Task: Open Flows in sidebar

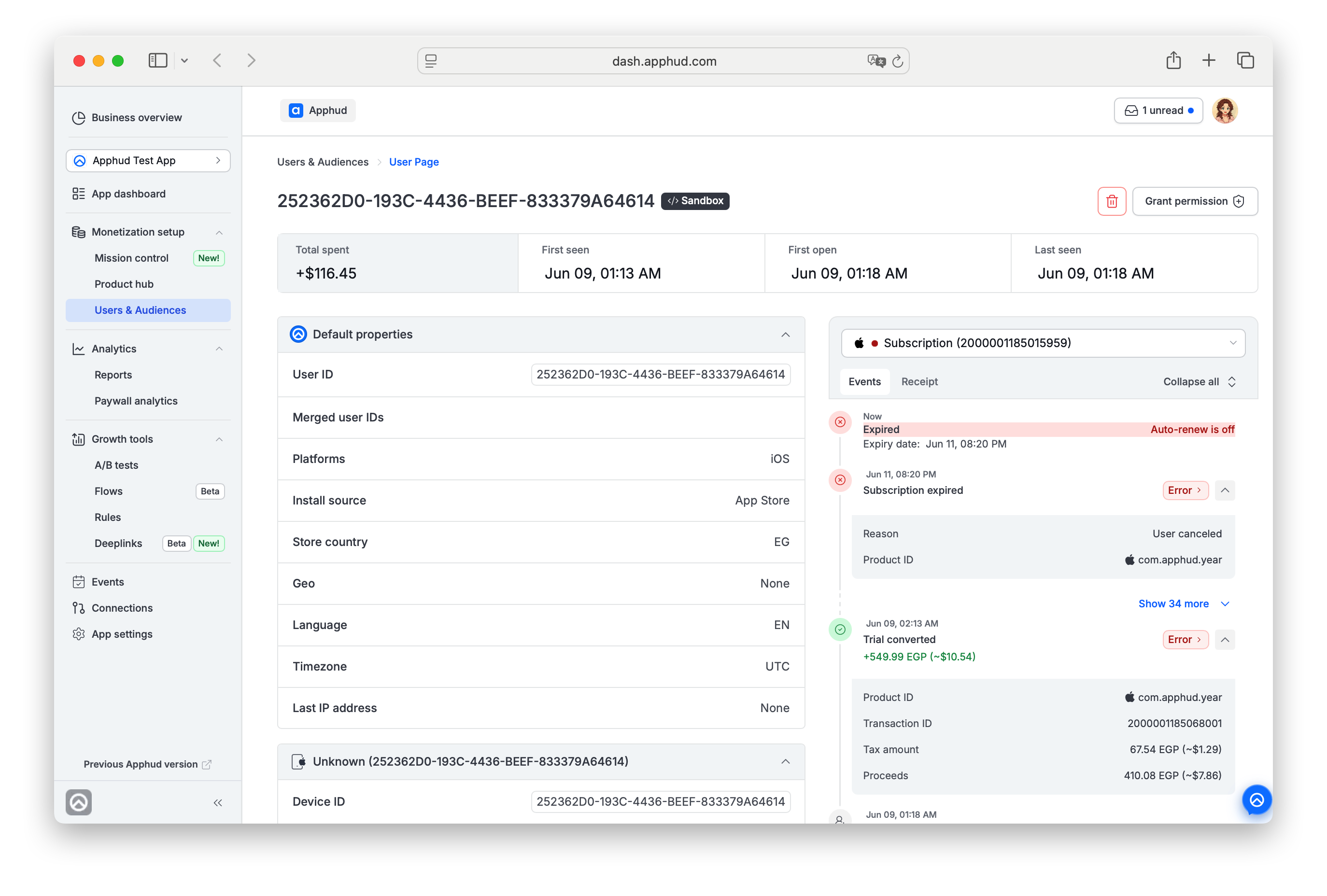Action: click(x=109, y=491)
